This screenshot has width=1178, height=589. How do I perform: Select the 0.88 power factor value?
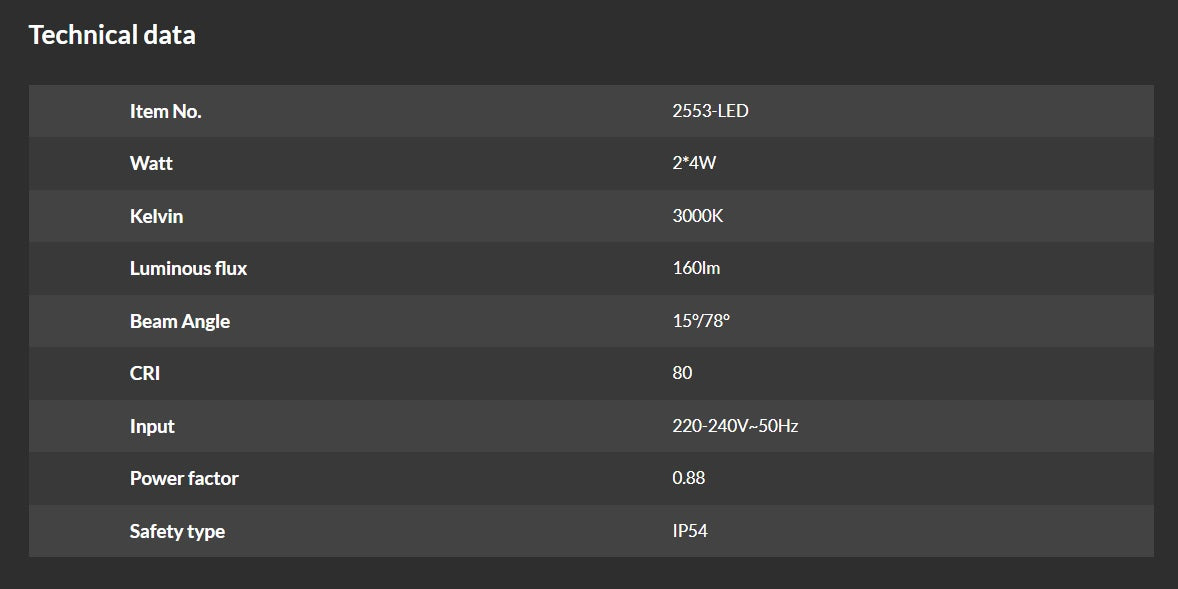click(x=688, y=478)
